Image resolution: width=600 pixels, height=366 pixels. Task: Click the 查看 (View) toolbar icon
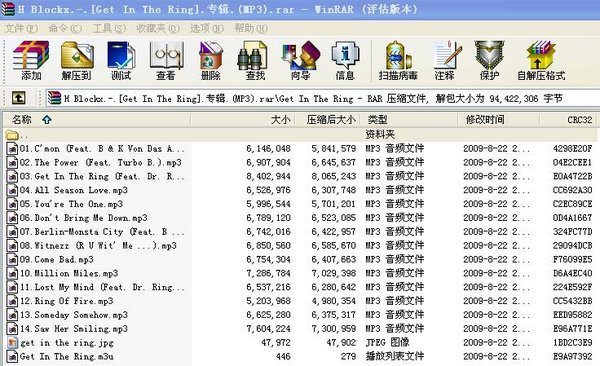(166, 55)
